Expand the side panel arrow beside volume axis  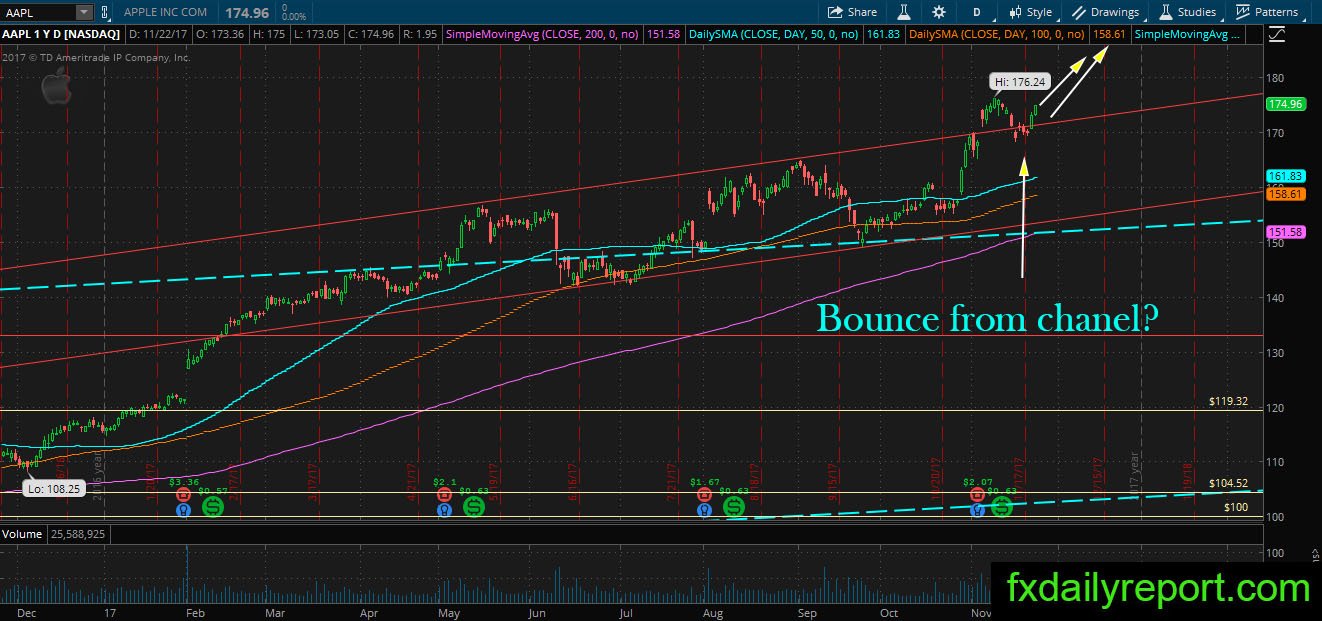[x=1314, y=555]
